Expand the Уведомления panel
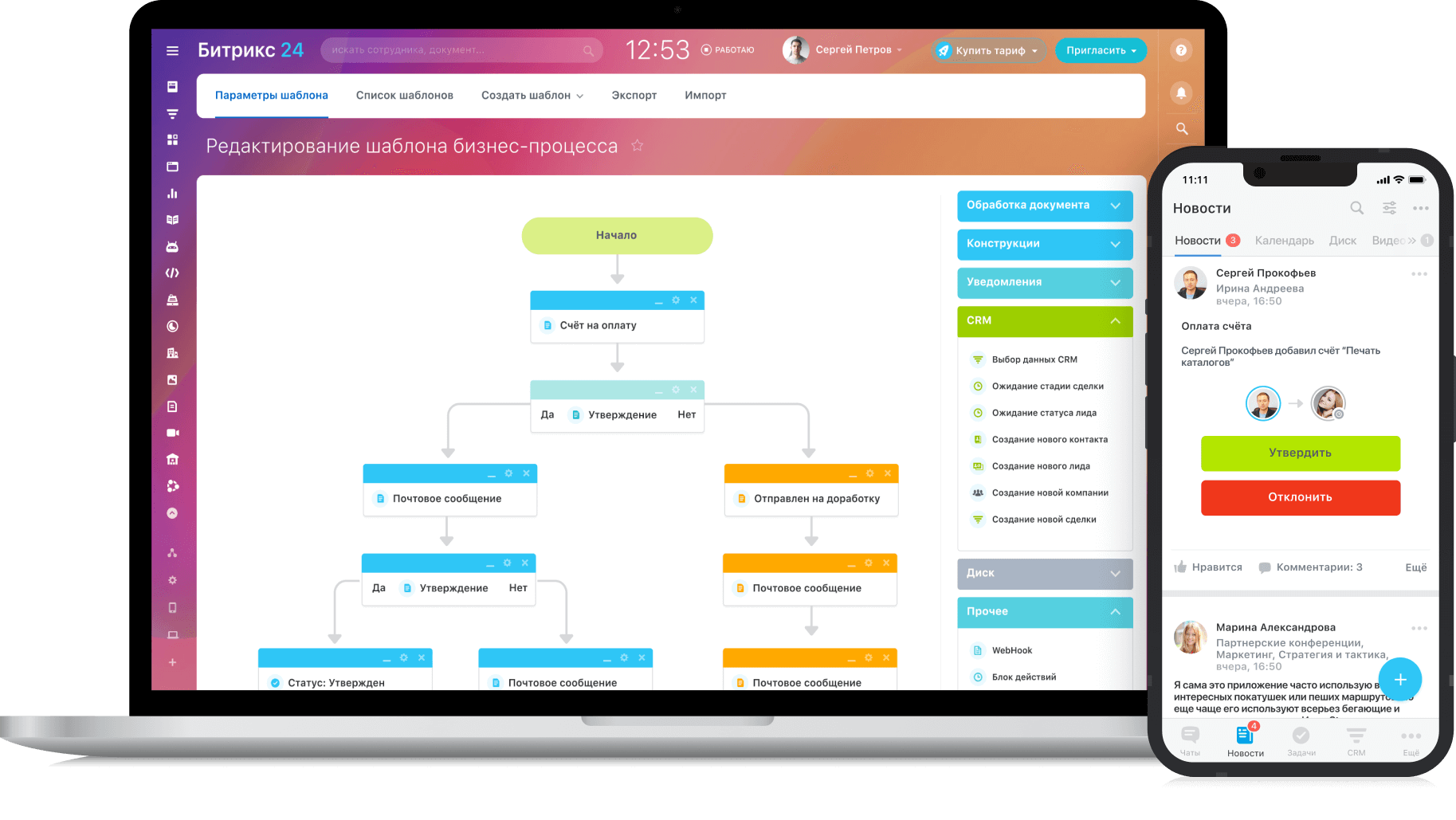The height and width of the screenshot is (820, 1456). tap(1045, 282)
